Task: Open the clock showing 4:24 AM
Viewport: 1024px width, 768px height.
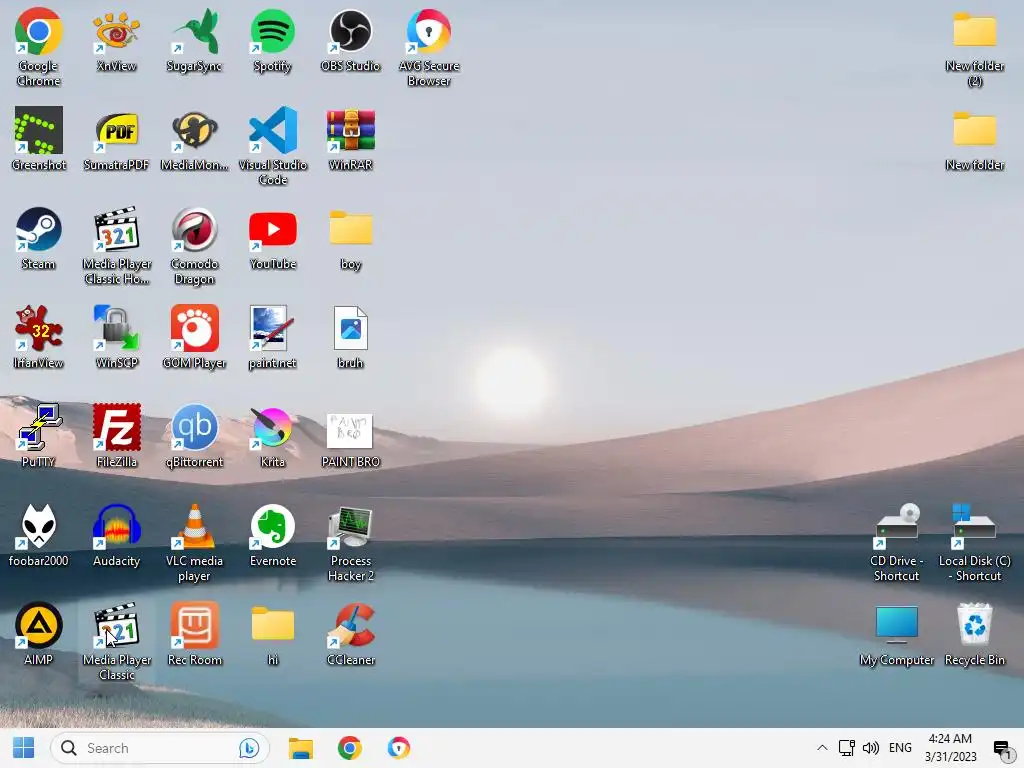Action: (950, 748)
